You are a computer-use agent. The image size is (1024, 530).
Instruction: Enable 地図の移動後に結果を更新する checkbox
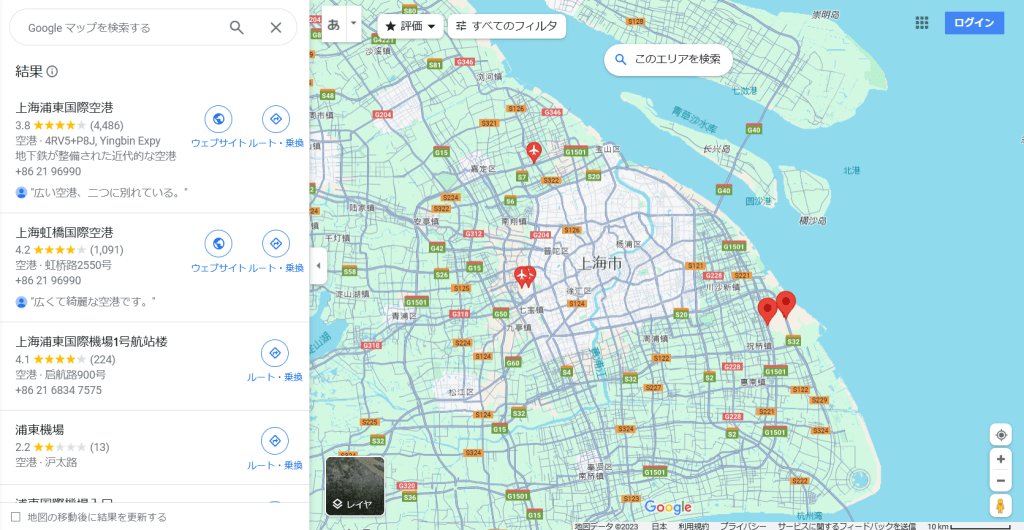(x=15, y=517)
